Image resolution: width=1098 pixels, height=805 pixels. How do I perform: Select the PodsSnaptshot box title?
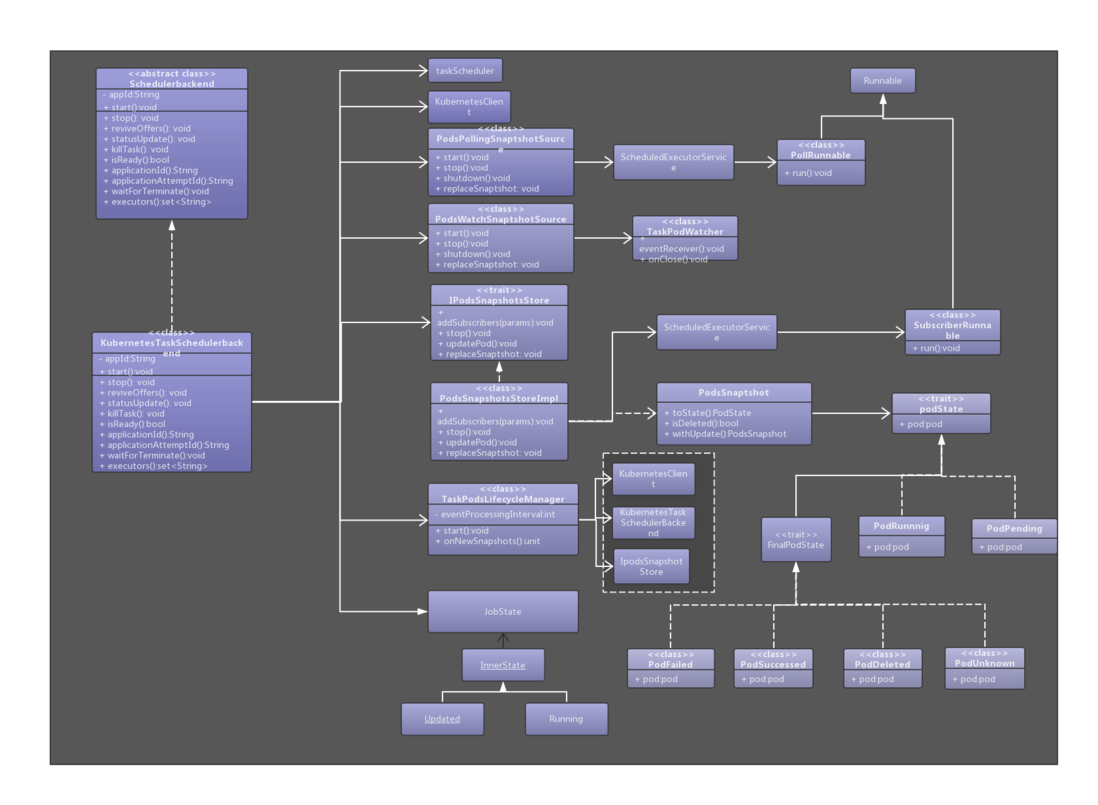[x=734, y=393]
